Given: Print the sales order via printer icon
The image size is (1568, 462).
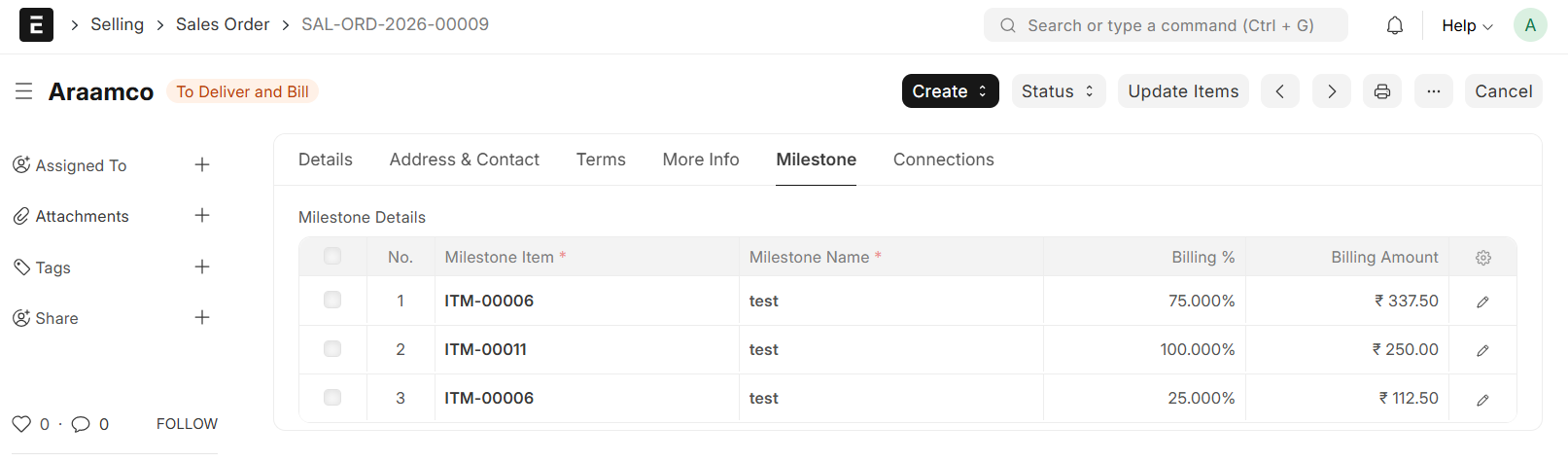Looking at the screenshot, I should pos(1381,91).
